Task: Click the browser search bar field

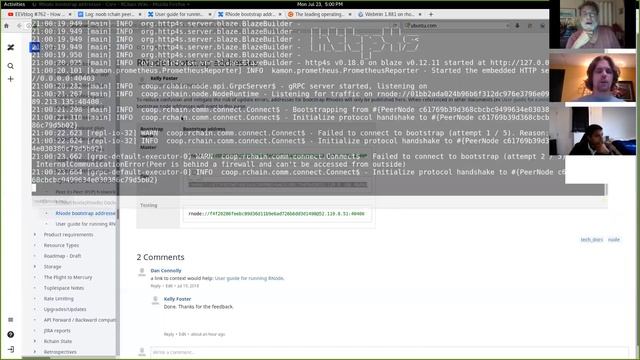Action: click(x=456, y=26)
